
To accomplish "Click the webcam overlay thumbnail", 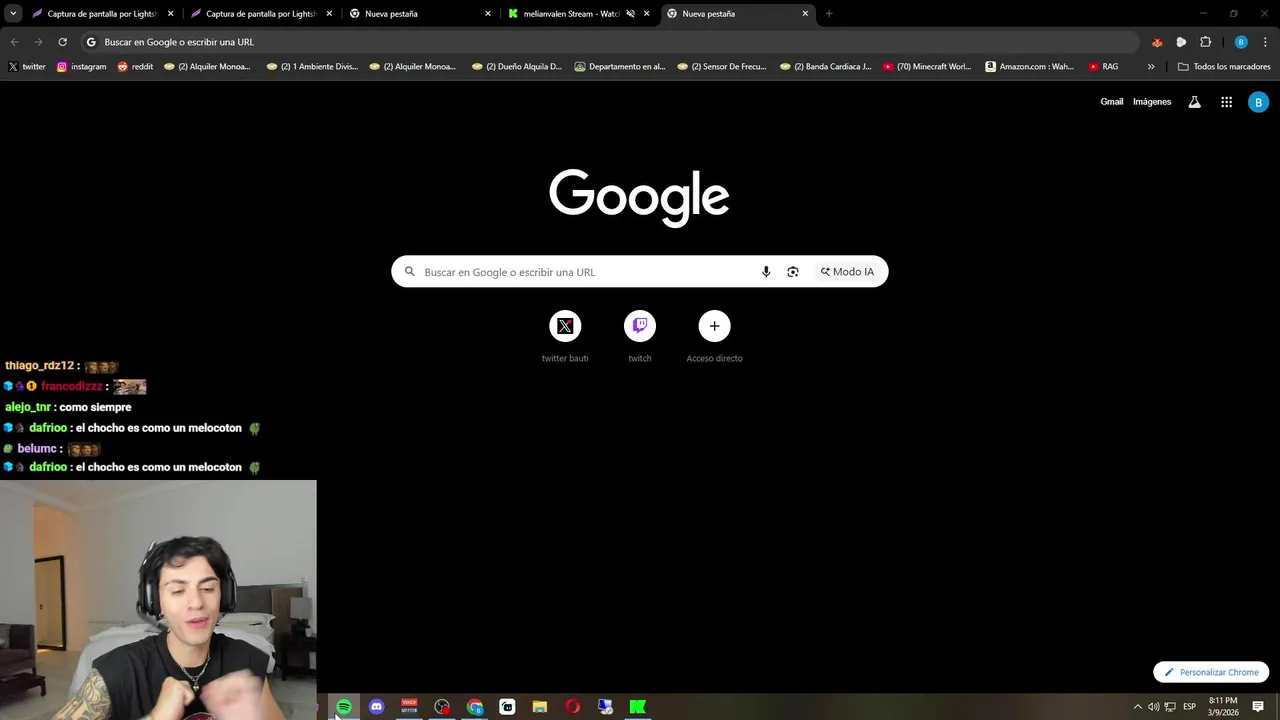I will tap(158, 600).
